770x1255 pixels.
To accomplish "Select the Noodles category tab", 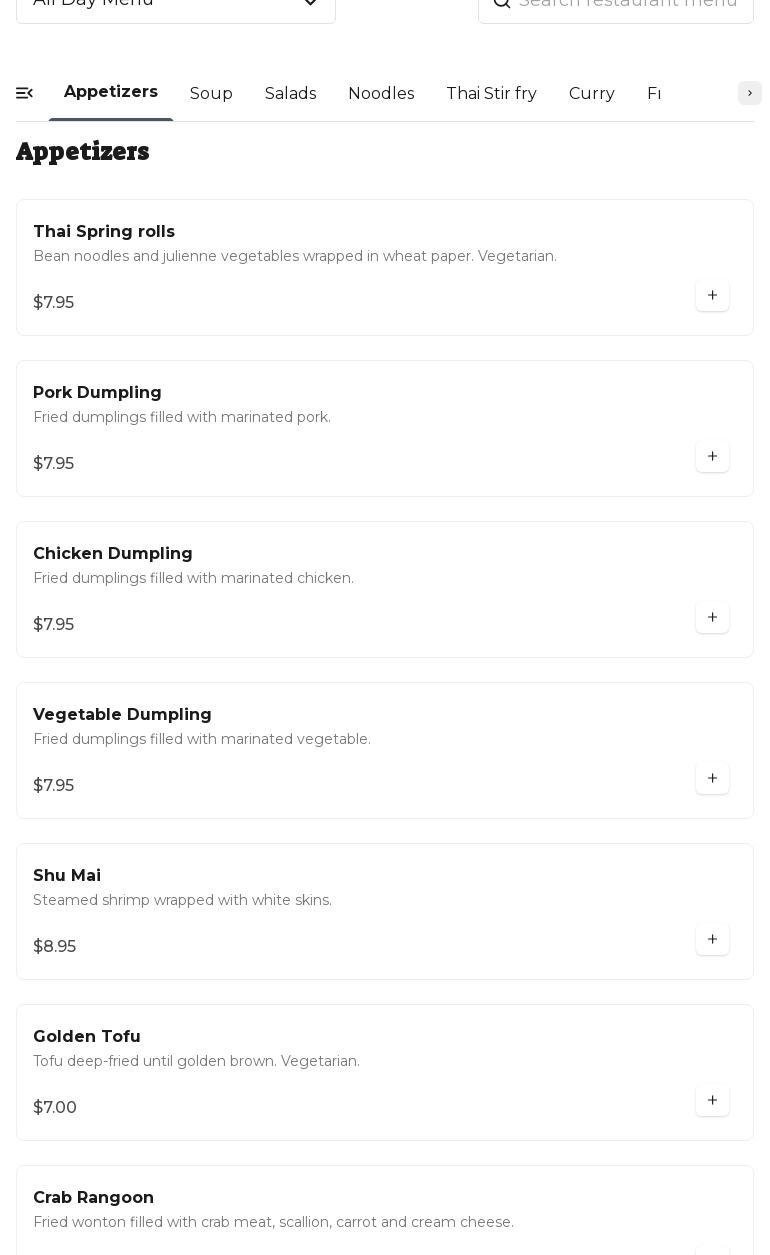I will tap(381, 94).
